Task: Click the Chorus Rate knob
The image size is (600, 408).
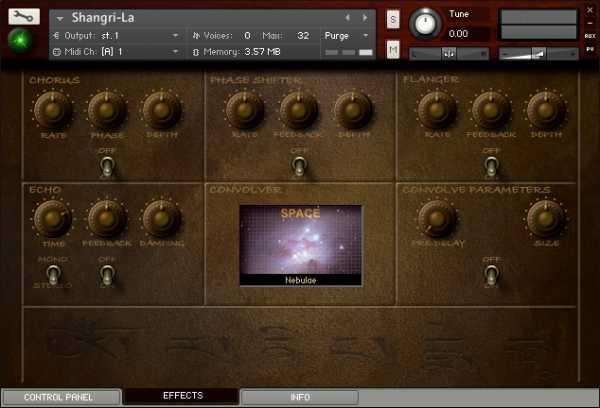Action: tap(53, 110)
